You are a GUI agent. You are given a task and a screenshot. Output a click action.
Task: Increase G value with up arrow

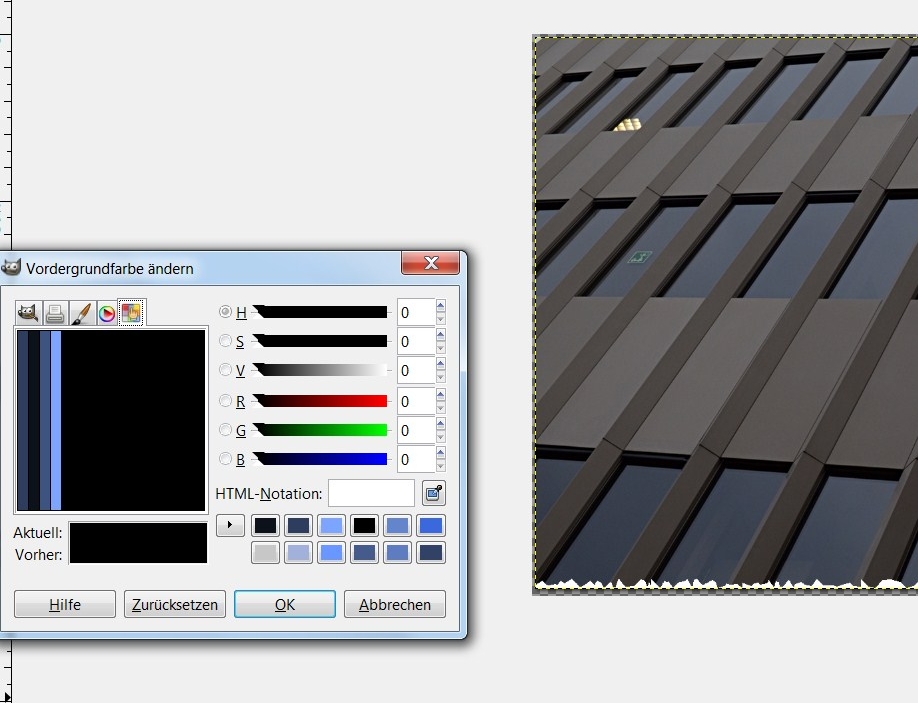440,424
